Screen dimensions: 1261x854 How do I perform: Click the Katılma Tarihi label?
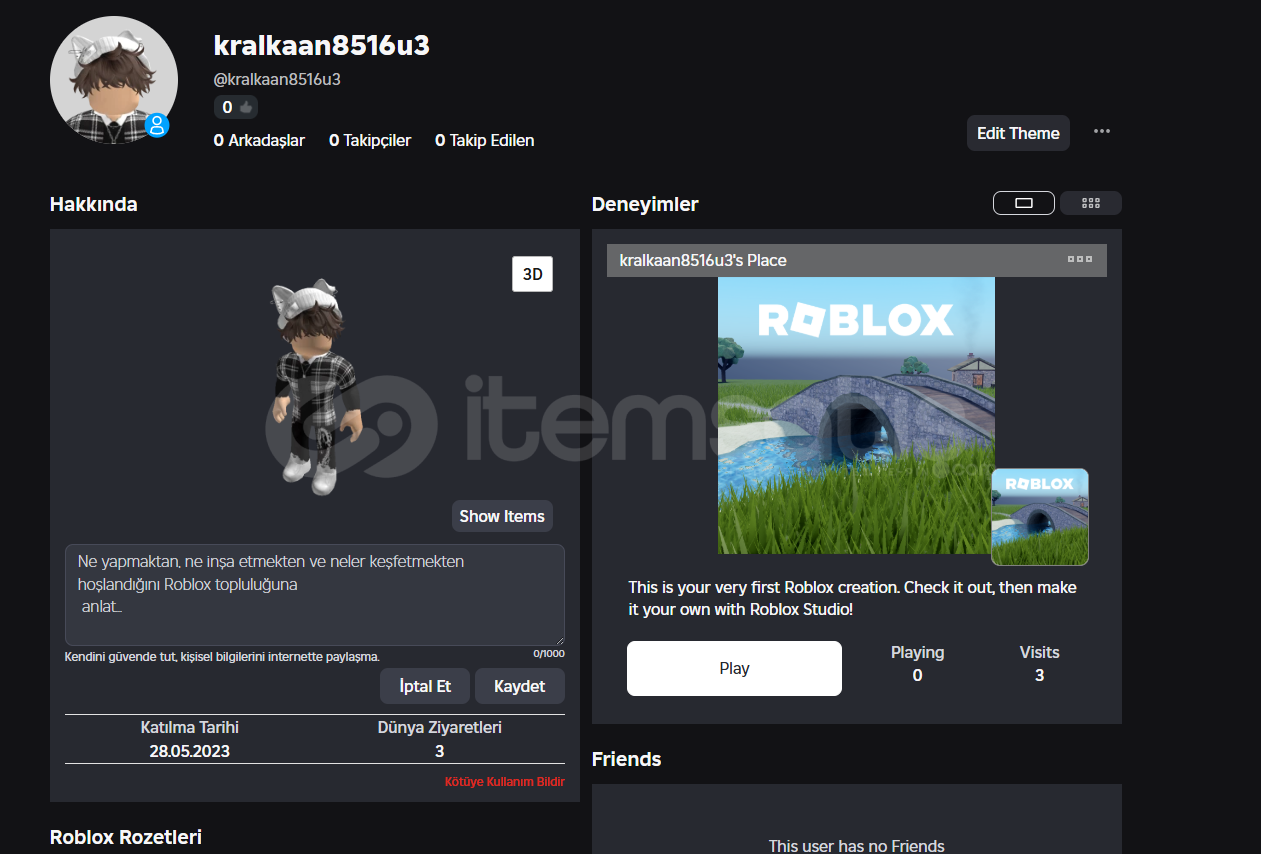pos(190,728)
